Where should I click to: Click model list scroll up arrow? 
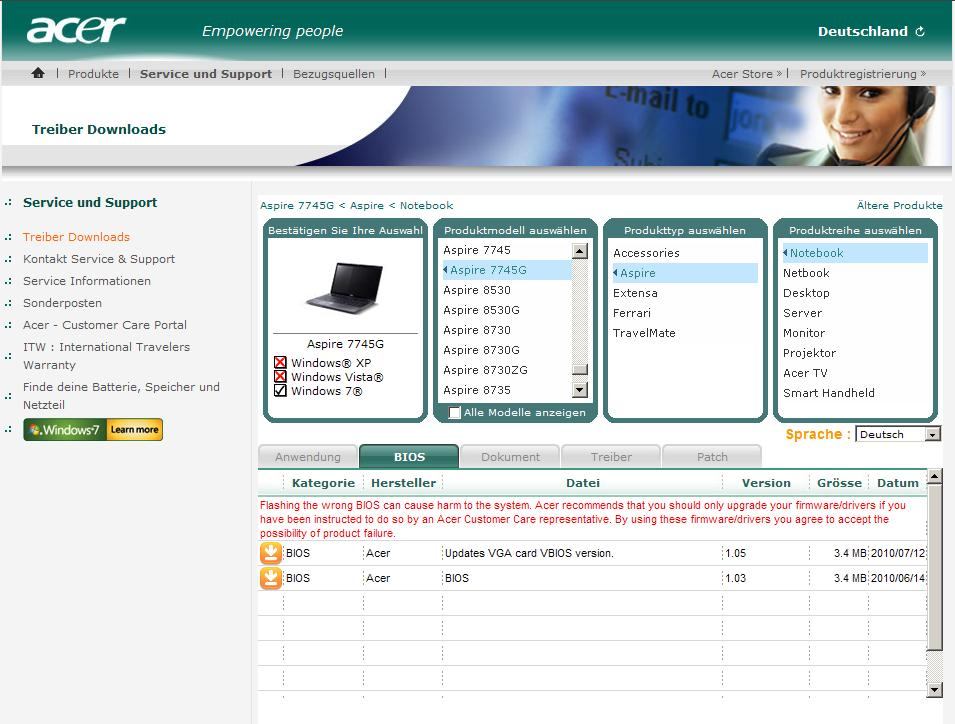(x=580, y=251)
